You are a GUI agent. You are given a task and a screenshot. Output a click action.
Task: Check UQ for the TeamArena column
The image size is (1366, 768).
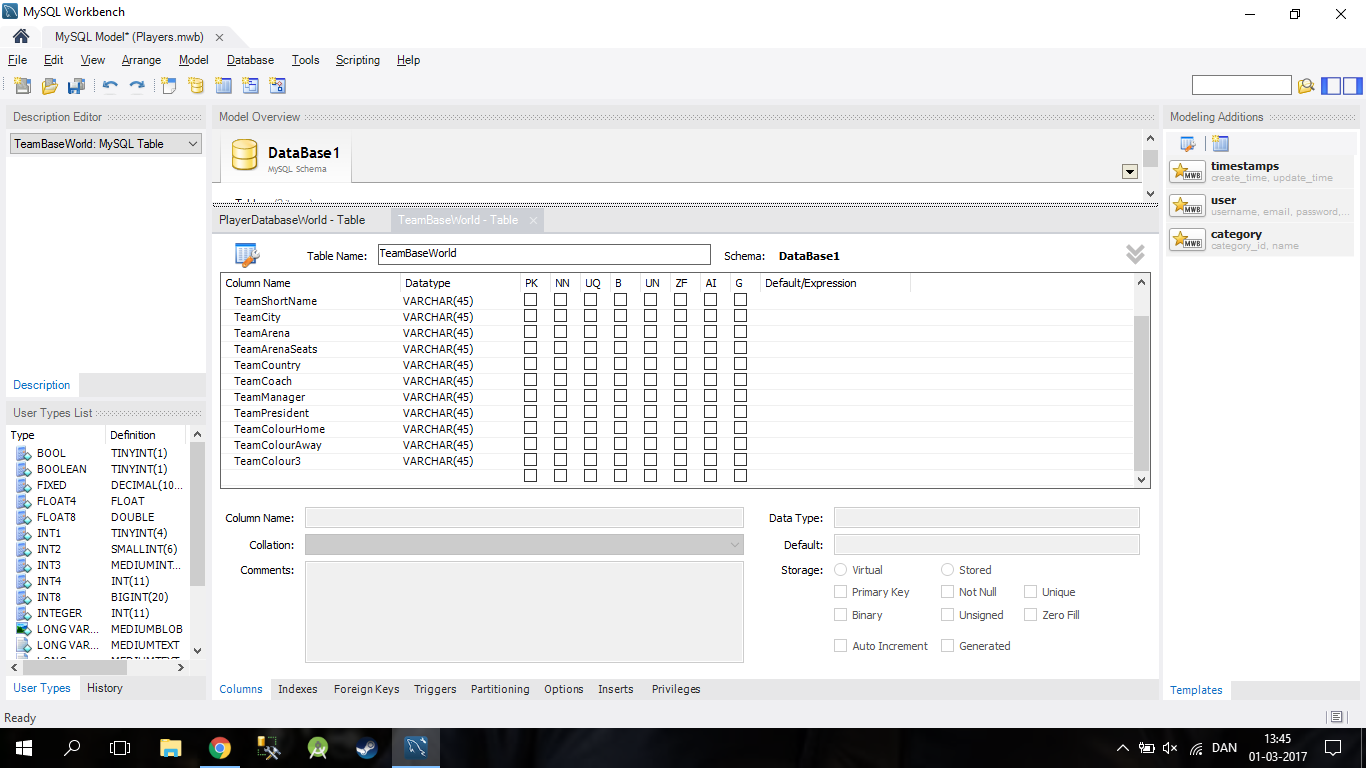(x=591, y=332)
